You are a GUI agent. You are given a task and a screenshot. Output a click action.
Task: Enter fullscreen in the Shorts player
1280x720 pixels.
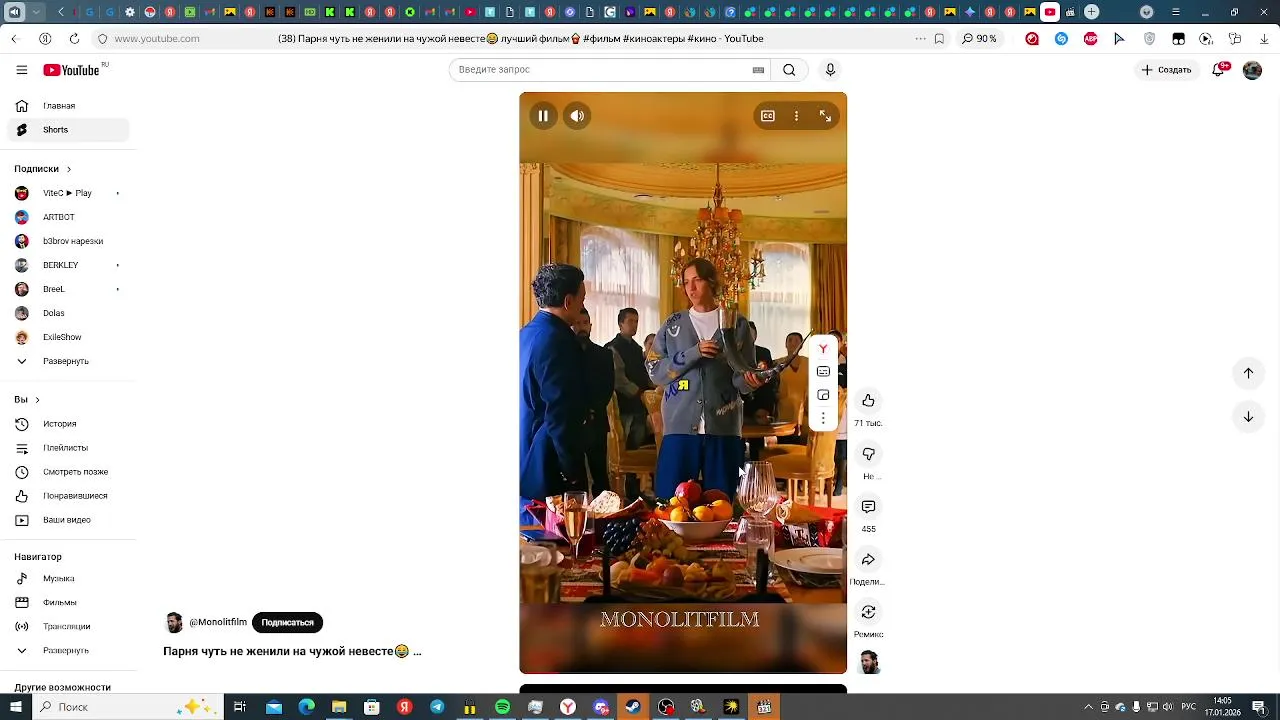[825, 116]
